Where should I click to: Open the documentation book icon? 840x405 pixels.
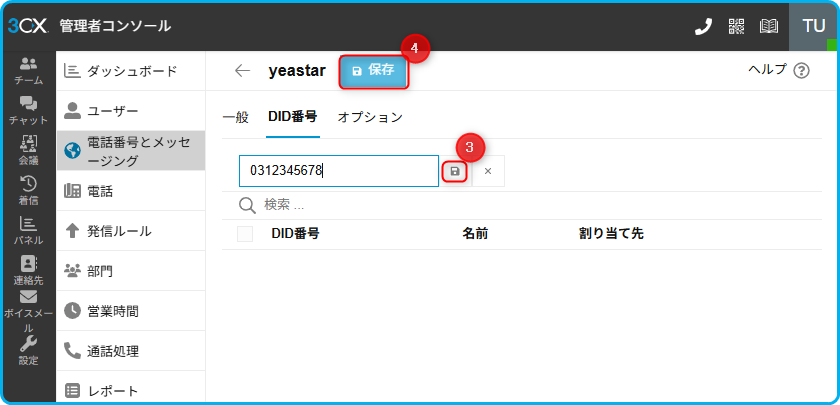click(769, 26)
